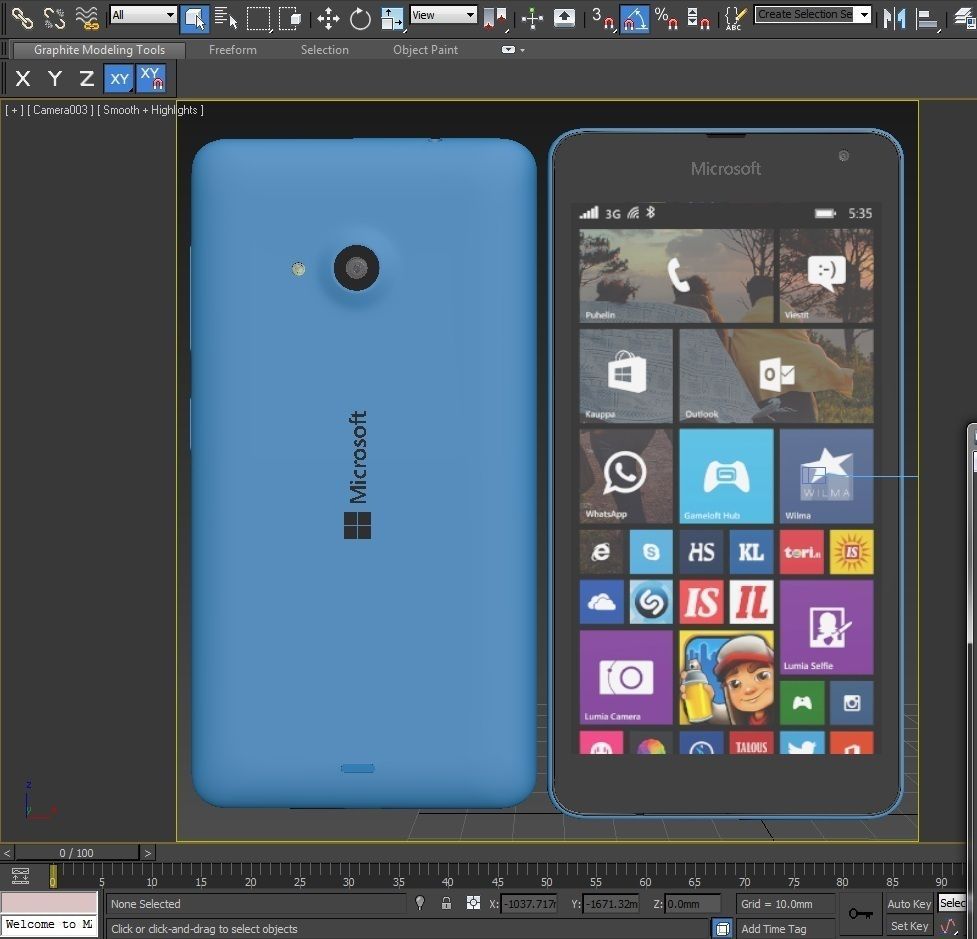This screenshot has height=939, width=977.
Task: Open the Camera003 viewport menu
Action: (x=60, y=110)
